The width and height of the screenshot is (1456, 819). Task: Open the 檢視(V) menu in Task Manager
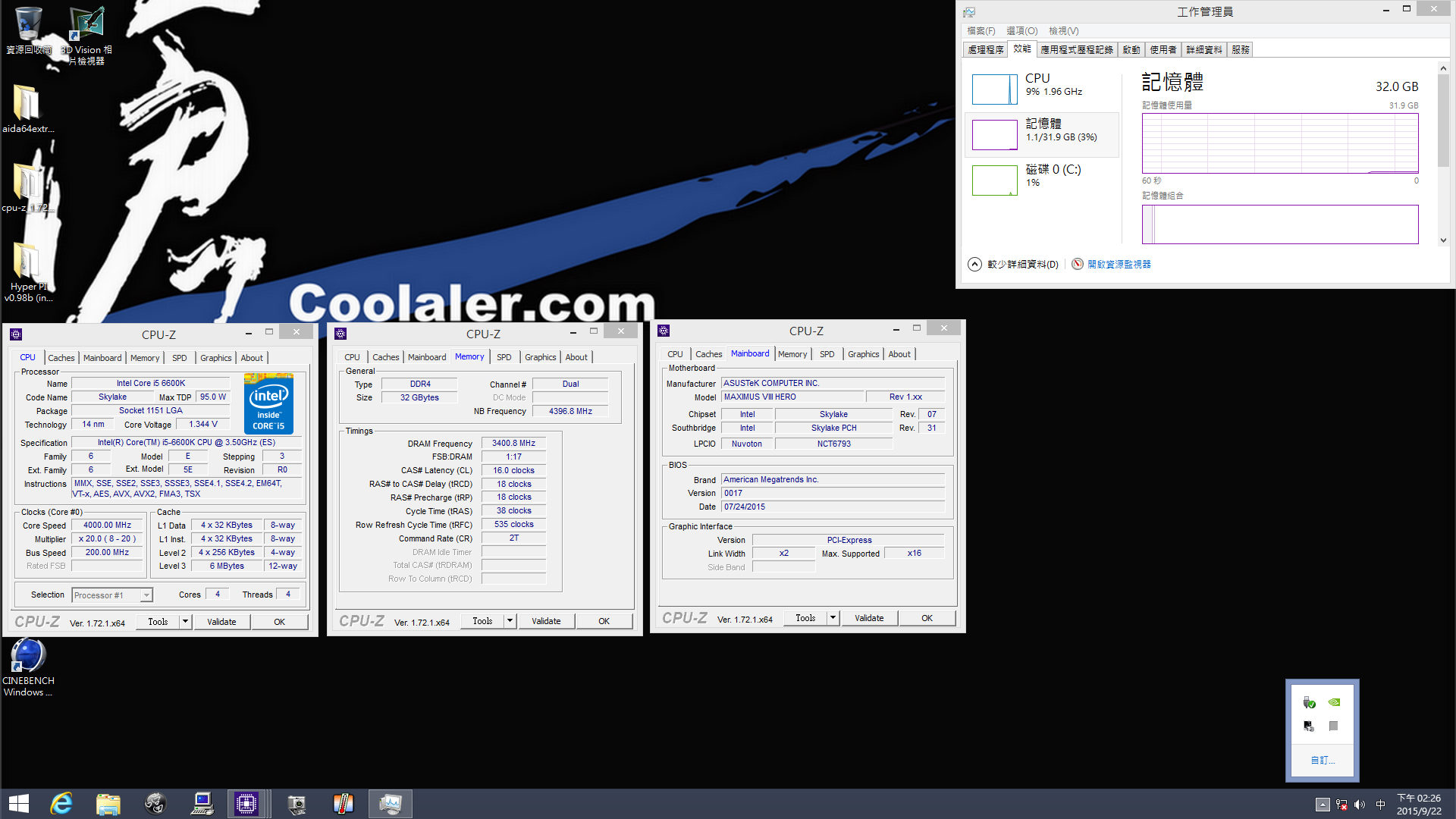click(x=1063, y=31)
